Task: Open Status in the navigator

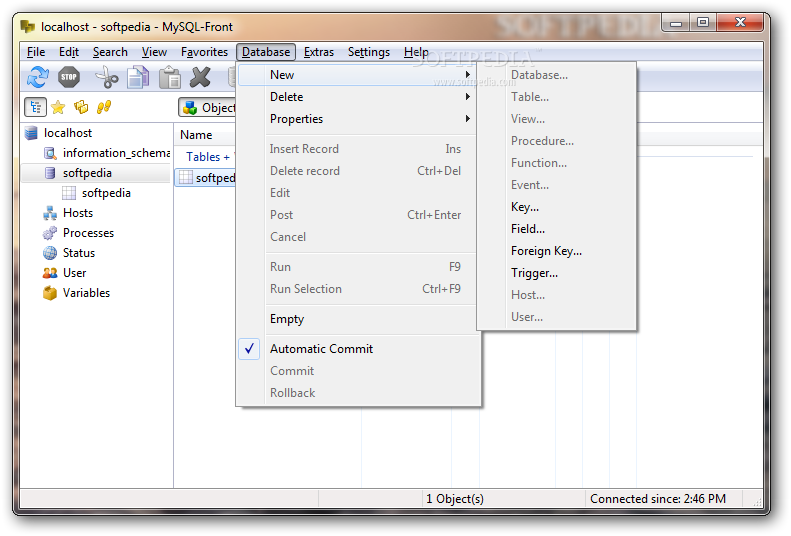Action: (x=79, y=253)
